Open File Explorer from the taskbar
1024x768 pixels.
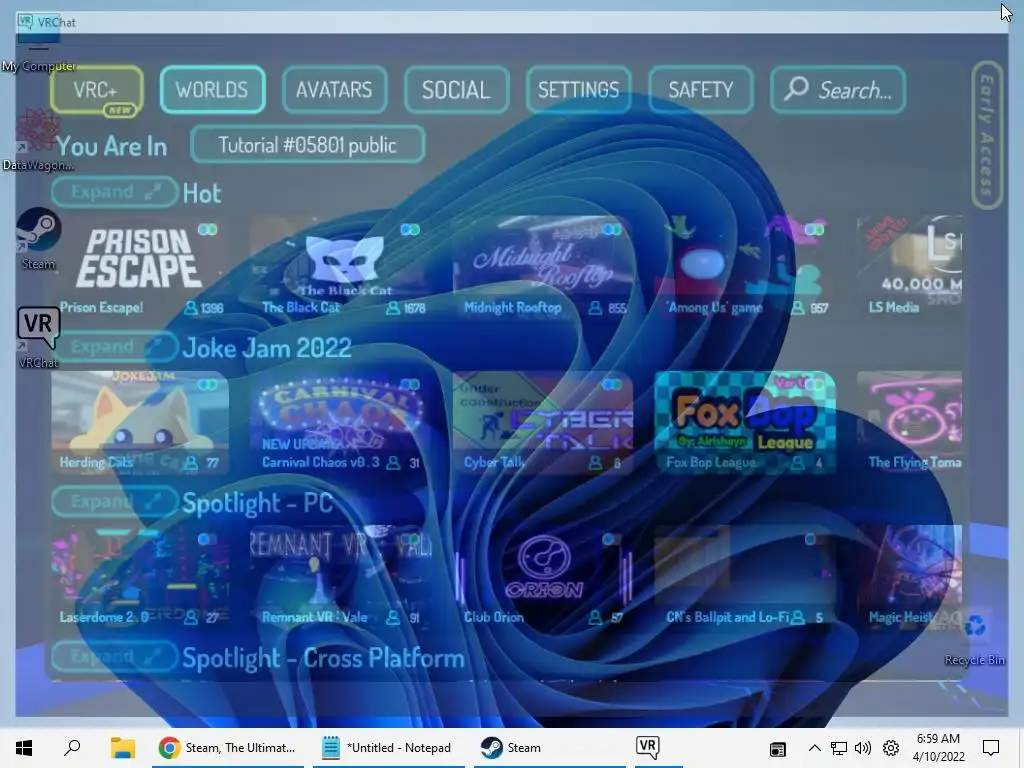[123, 748]
